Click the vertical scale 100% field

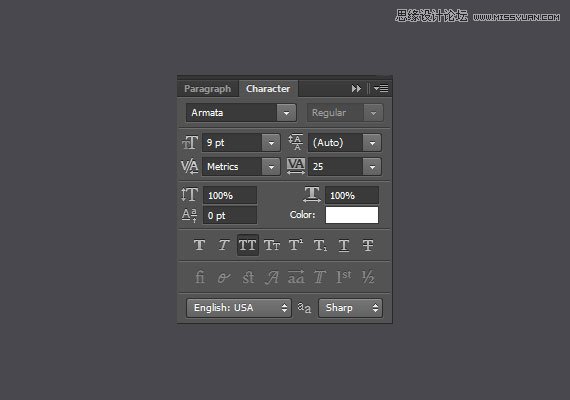pos(230,196)
